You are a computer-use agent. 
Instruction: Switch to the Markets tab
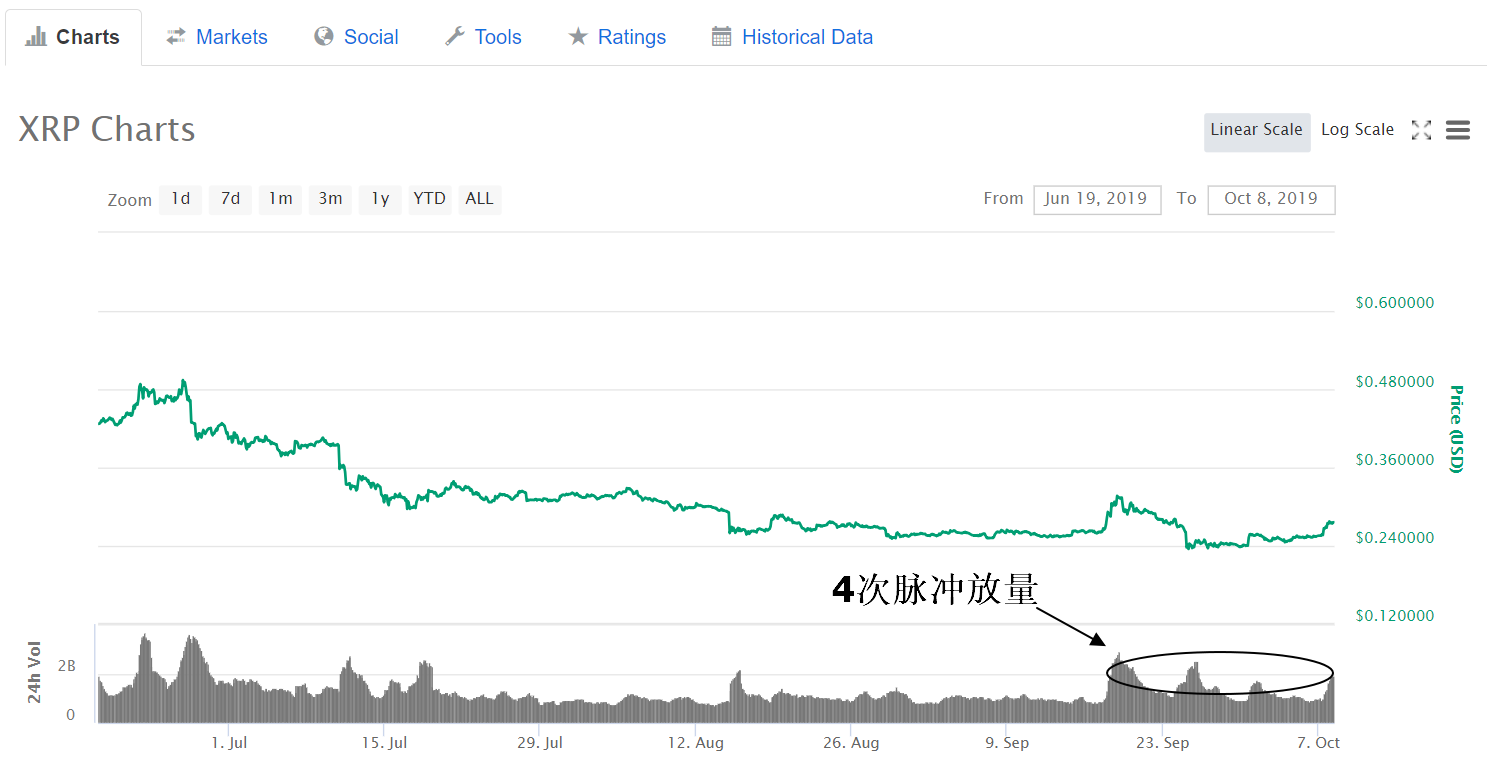[217, 38]
